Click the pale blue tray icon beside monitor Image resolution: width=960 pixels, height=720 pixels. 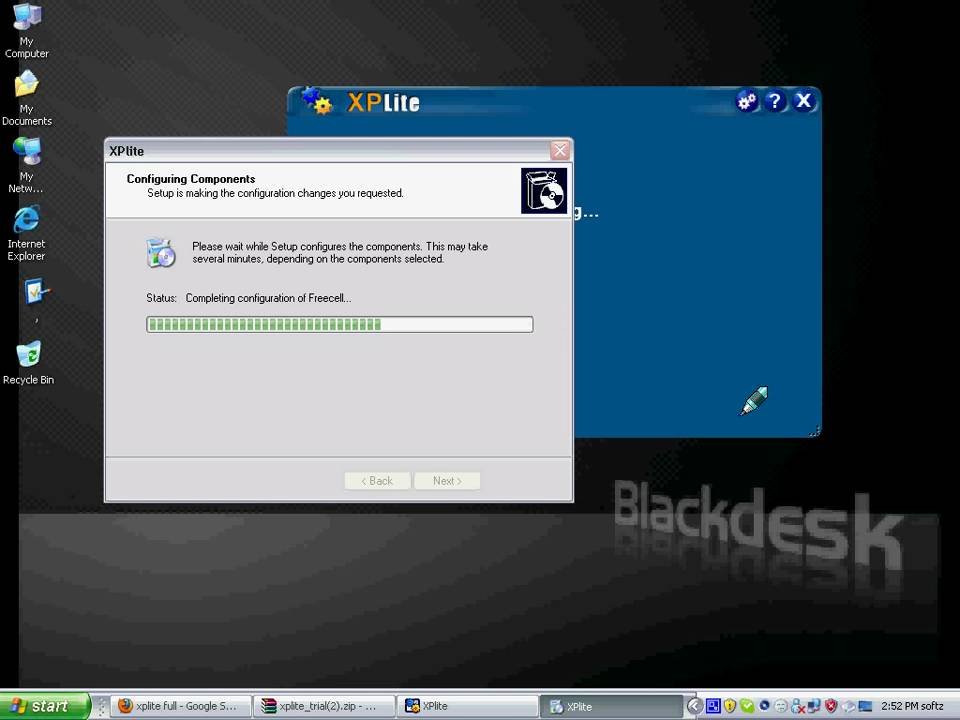pyautogui.click(x=848, y=706)
